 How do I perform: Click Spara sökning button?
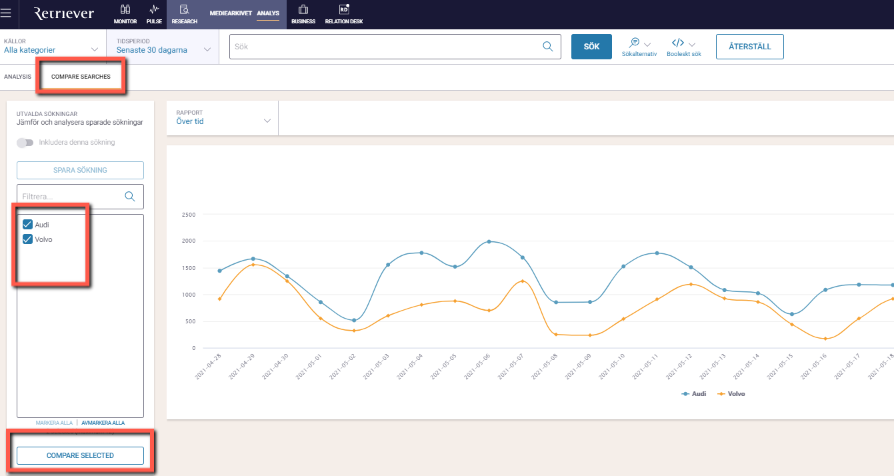click(x=80, y=170)
